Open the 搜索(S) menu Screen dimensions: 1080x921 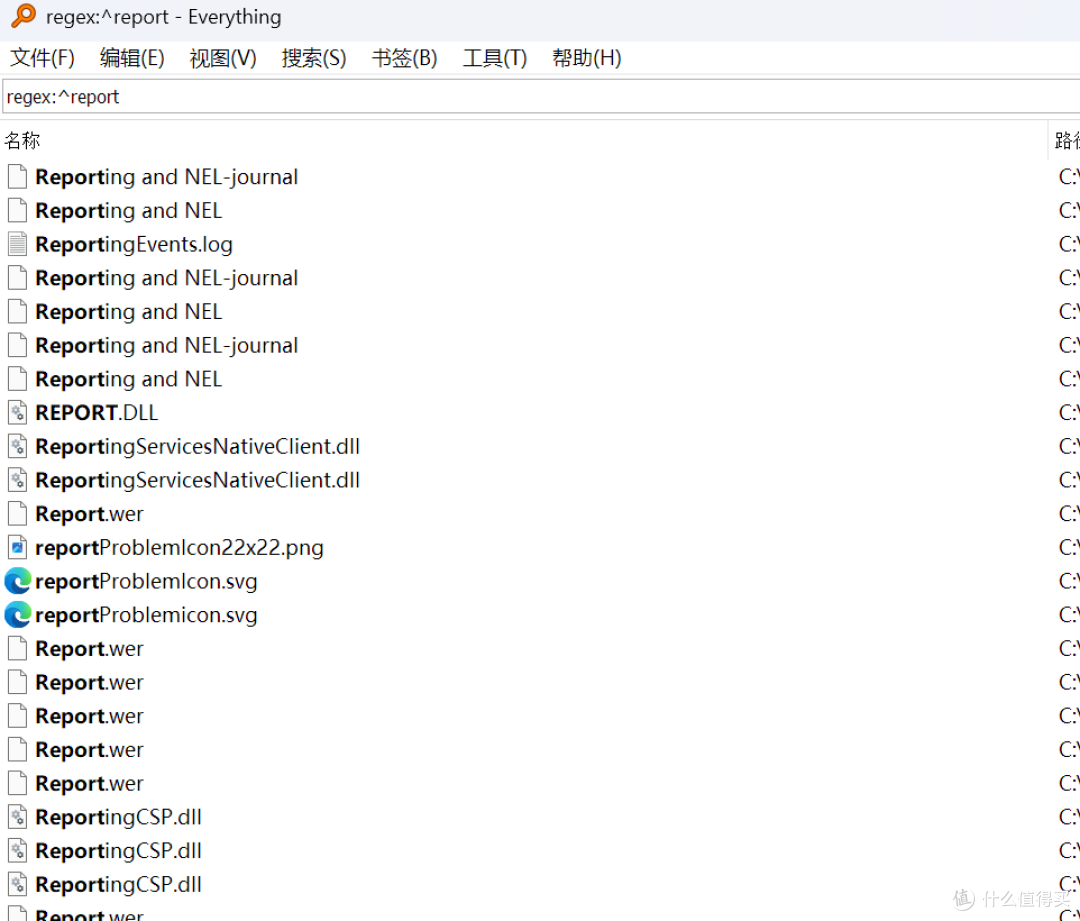(313, 58)
